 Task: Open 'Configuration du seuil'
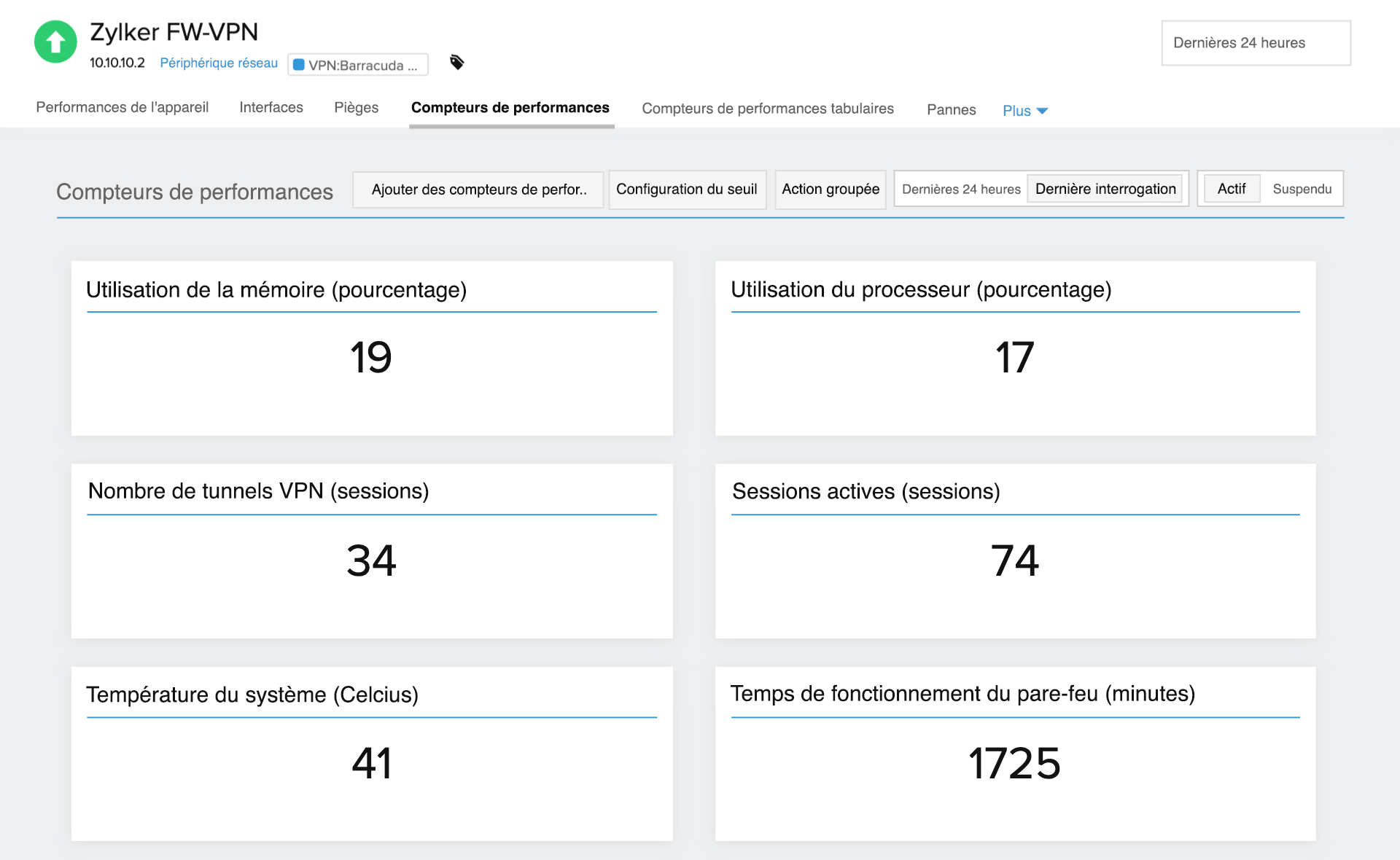[686, 189]
